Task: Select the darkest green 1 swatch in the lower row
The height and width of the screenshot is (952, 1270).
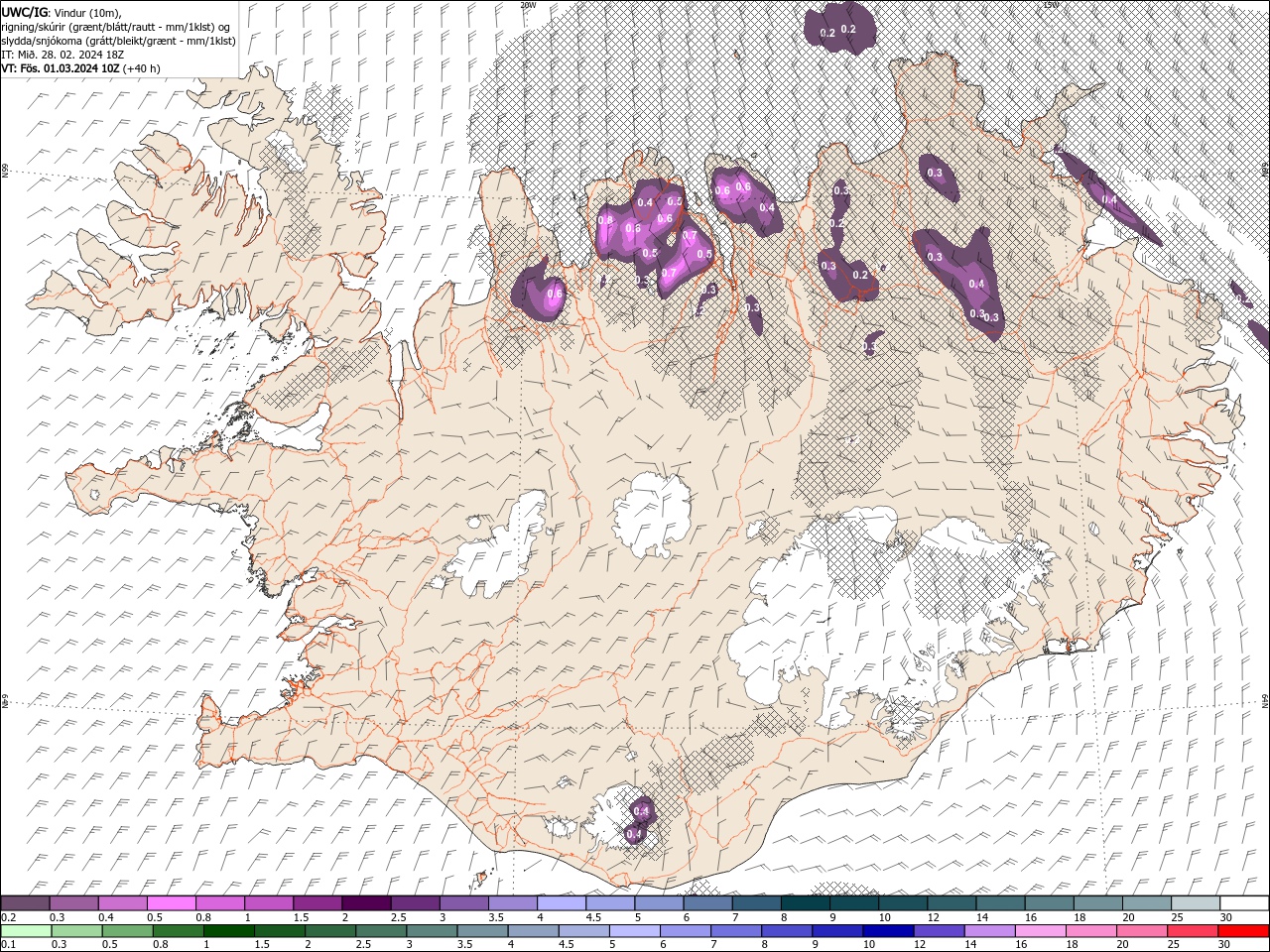Action: 229,931
